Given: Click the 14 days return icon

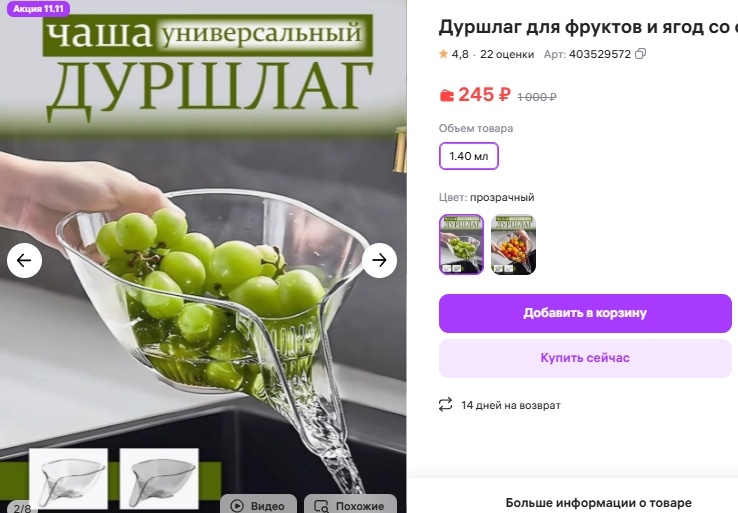Looking at the screenshot, I should pos(445,405).
